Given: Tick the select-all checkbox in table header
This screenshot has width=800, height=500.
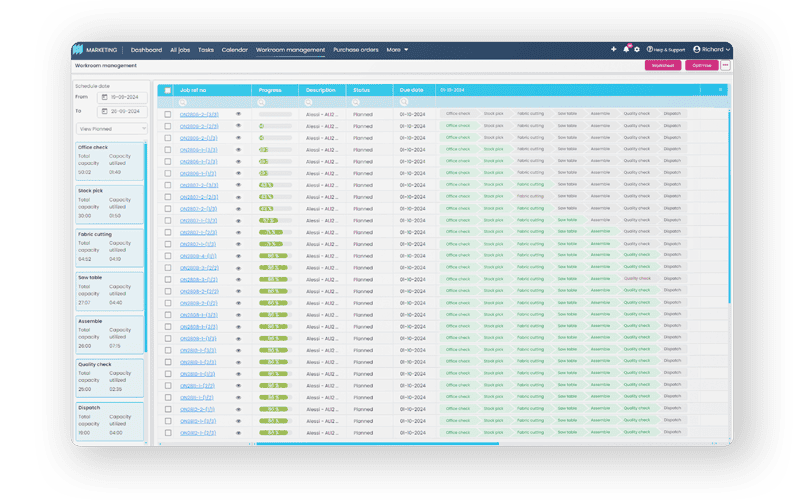Looking at the screenshot, I should (x=168, y=90).
